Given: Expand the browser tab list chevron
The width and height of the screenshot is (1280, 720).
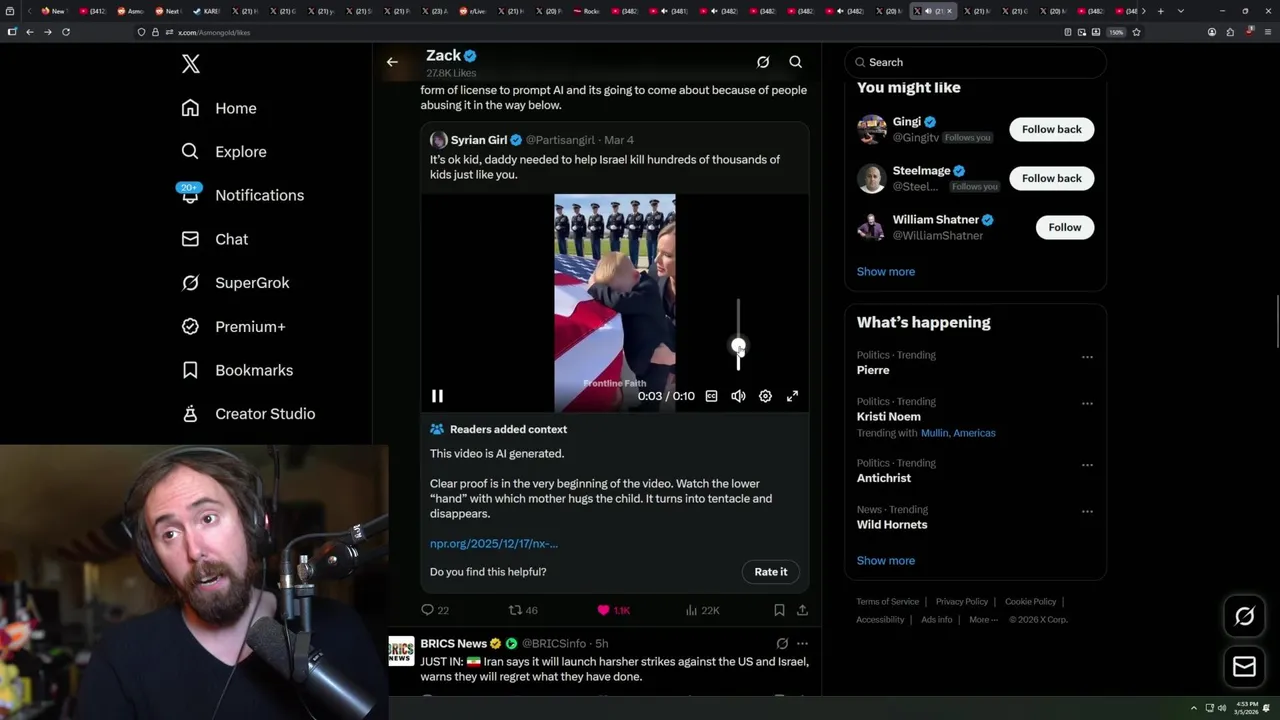Looking at the screenshot, I should (1181, 11).
